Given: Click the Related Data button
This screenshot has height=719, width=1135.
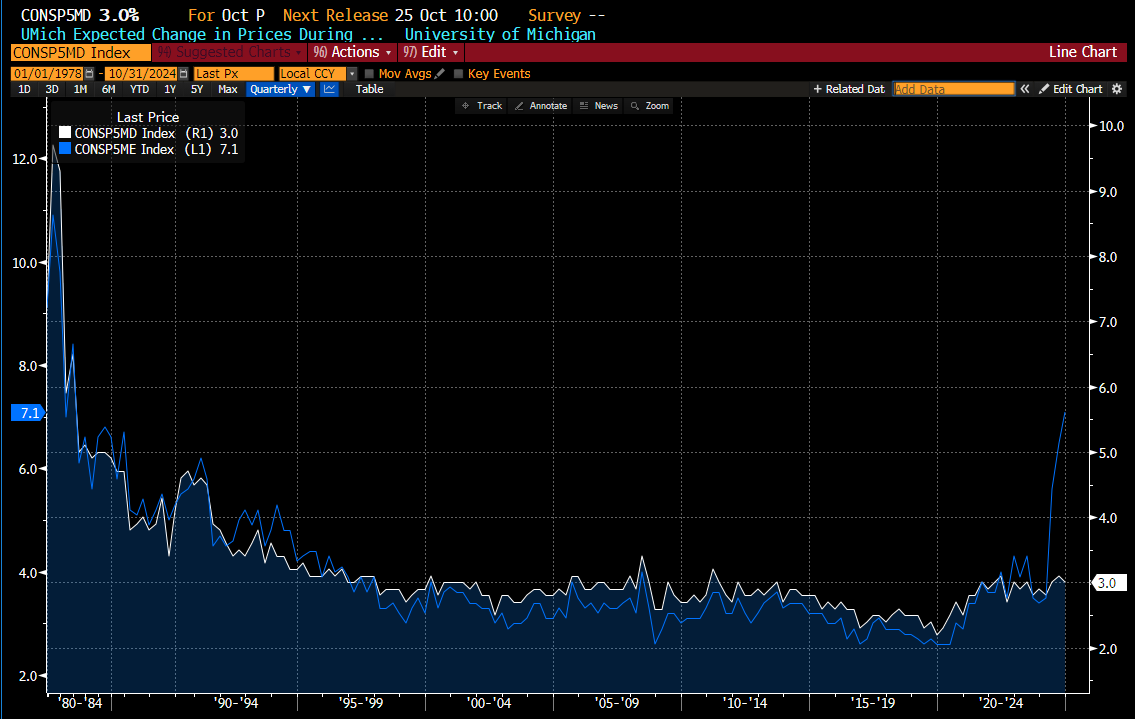Looking at the screenshot, I should point(849,89).
